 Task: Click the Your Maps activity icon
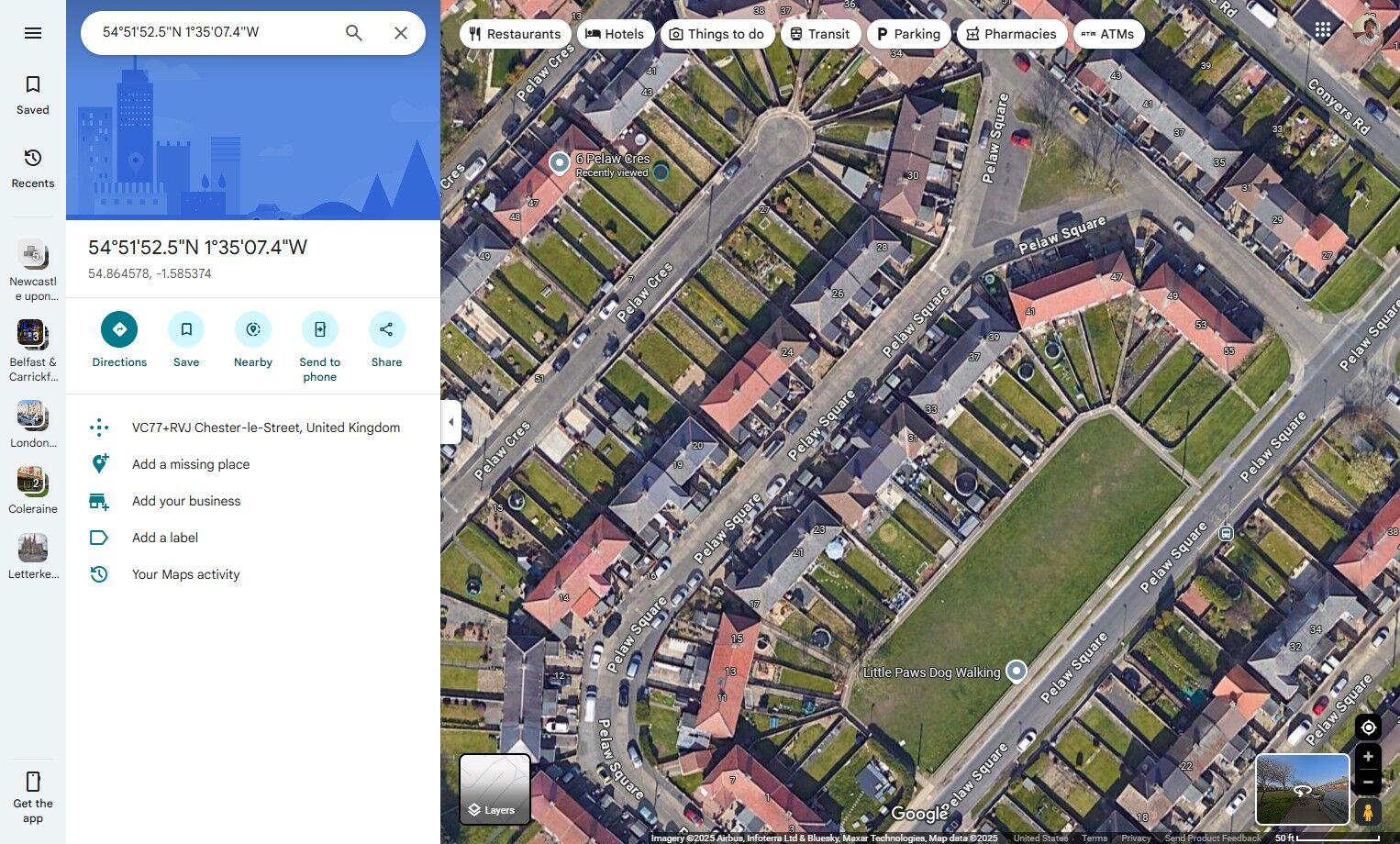tap(99, 574)
